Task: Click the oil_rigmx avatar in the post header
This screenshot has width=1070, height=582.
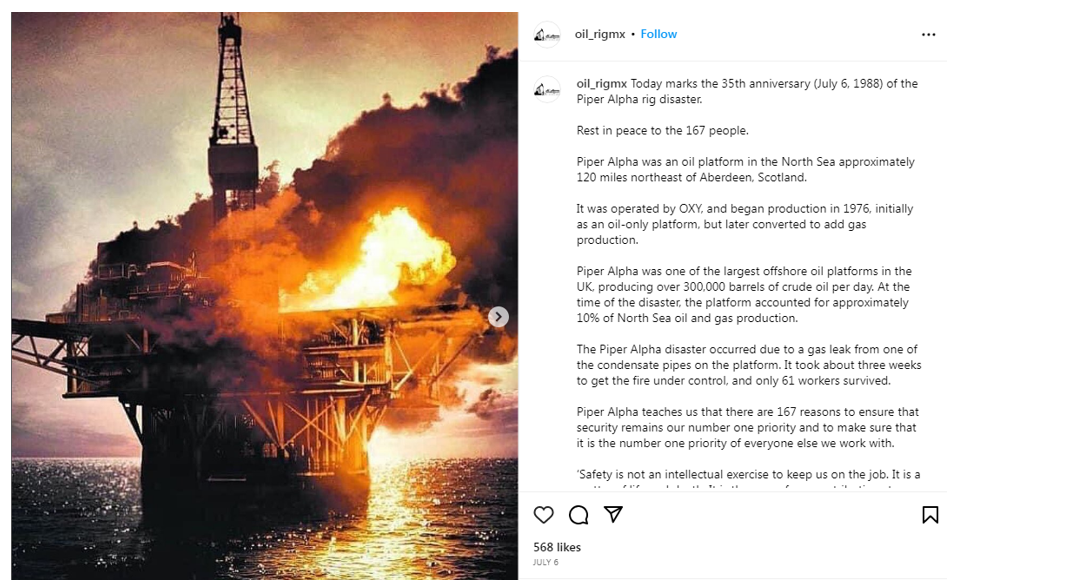Action: pyautogui.click(x=547, y=33)
